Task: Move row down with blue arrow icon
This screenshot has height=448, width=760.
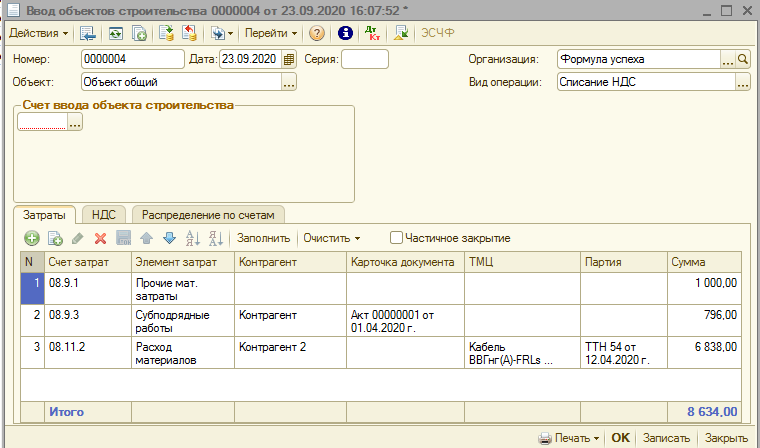Action: [169, 238]
